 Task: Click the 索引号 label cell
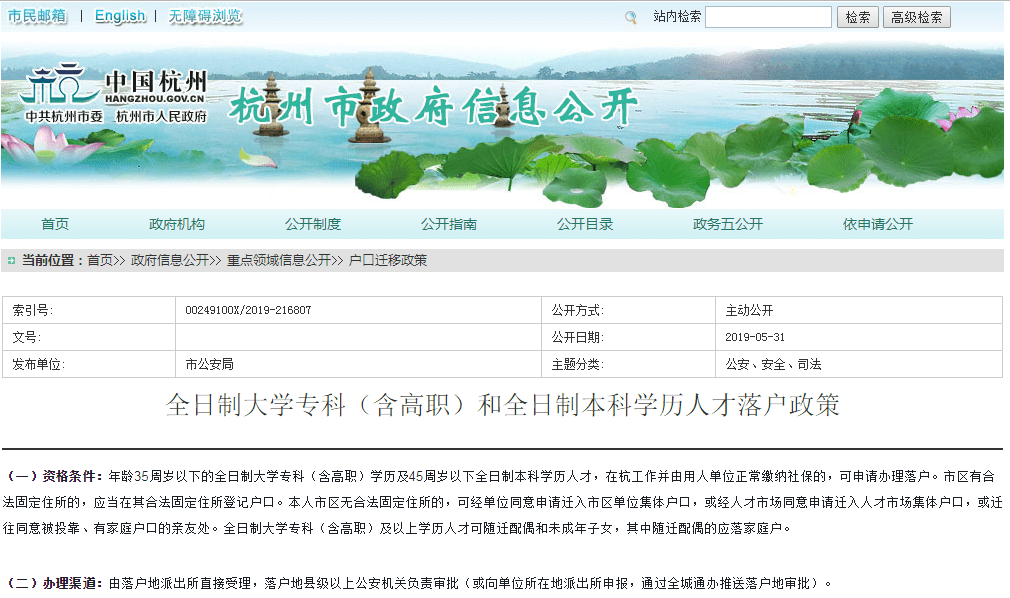(89, 311)
